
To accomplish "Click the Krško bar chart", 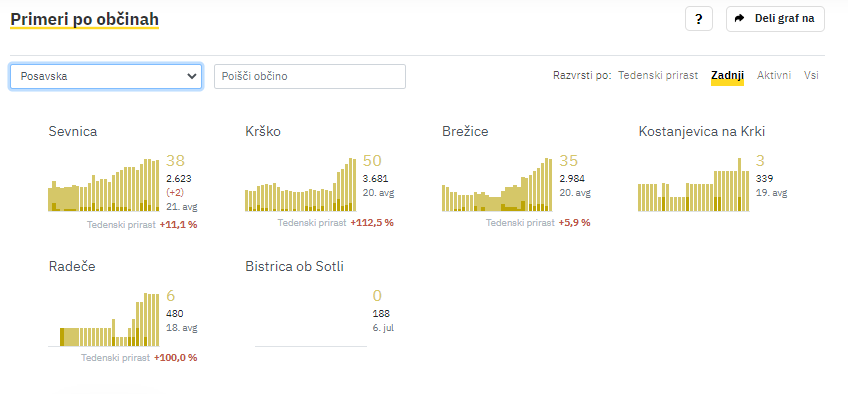I will (x=301, y=184).
